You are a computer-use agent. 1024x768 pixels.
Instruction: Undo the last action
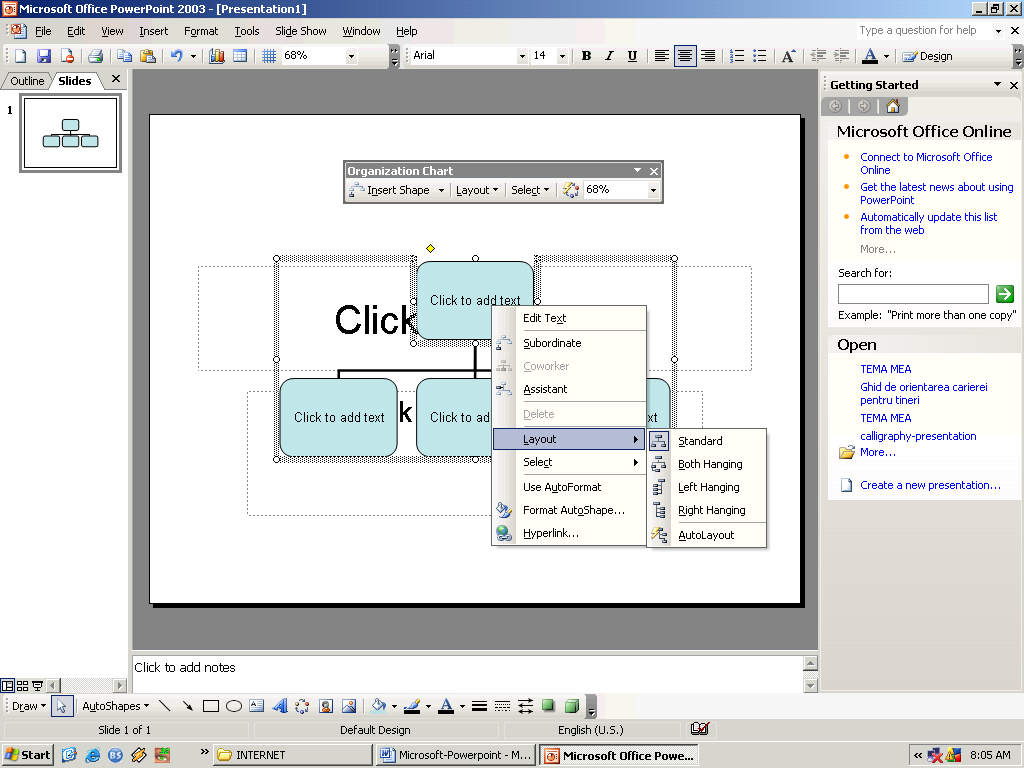(176, 56)
